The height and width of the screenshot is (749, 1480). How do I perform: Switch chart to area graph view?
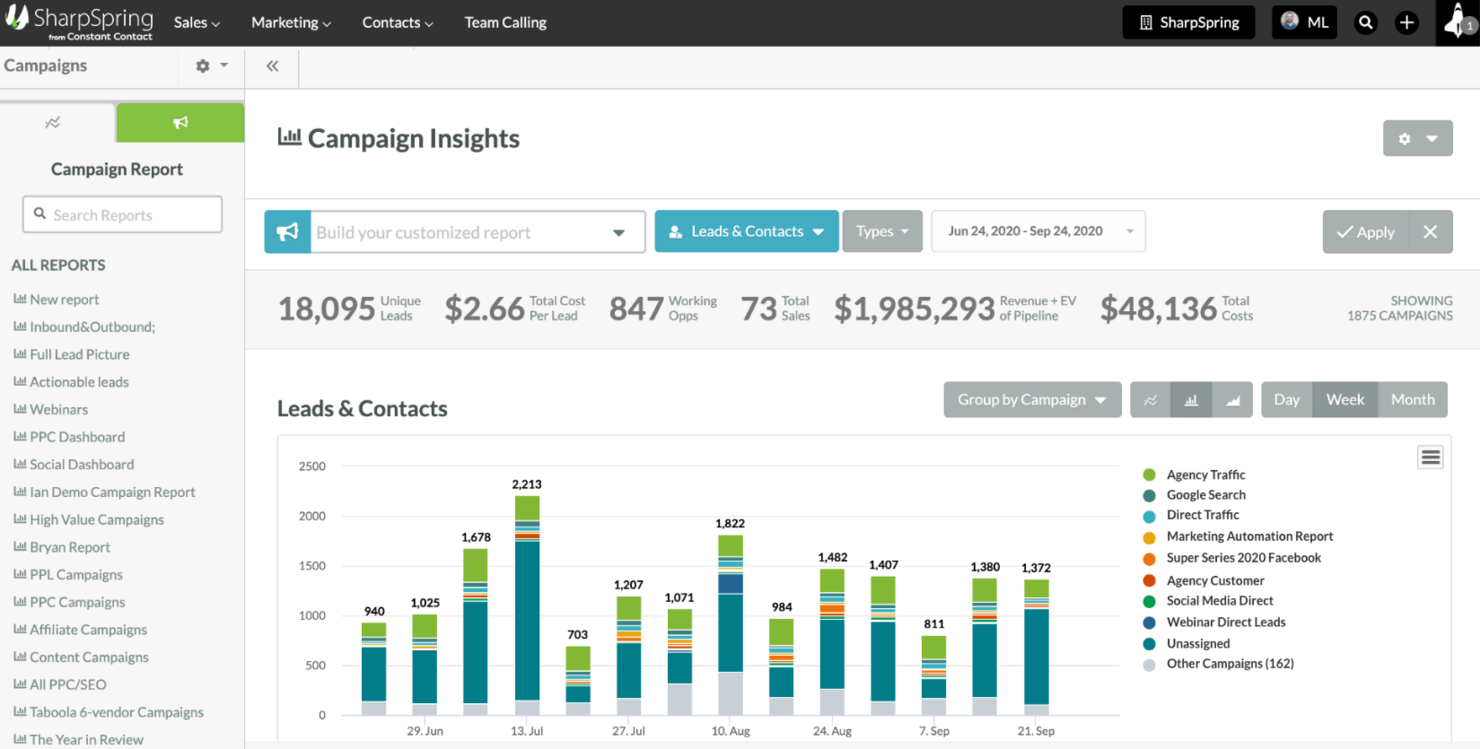tap(1233, 400)
